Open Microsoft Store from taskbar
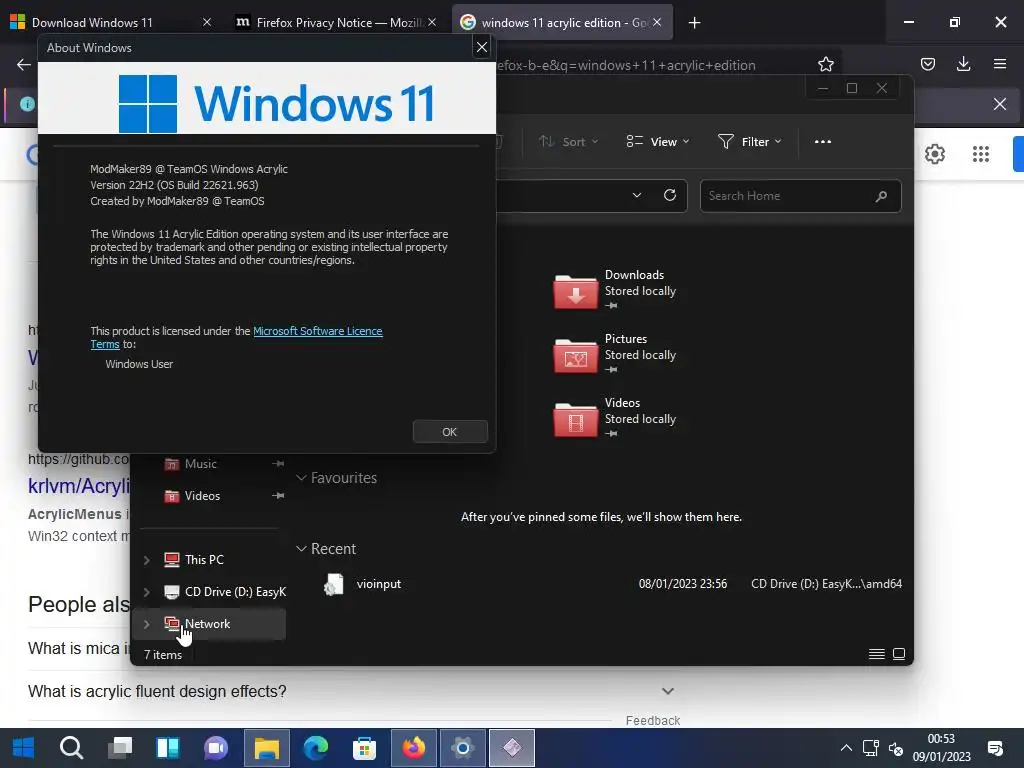This screenshot has height=768, width=1024. pos(364,748)
